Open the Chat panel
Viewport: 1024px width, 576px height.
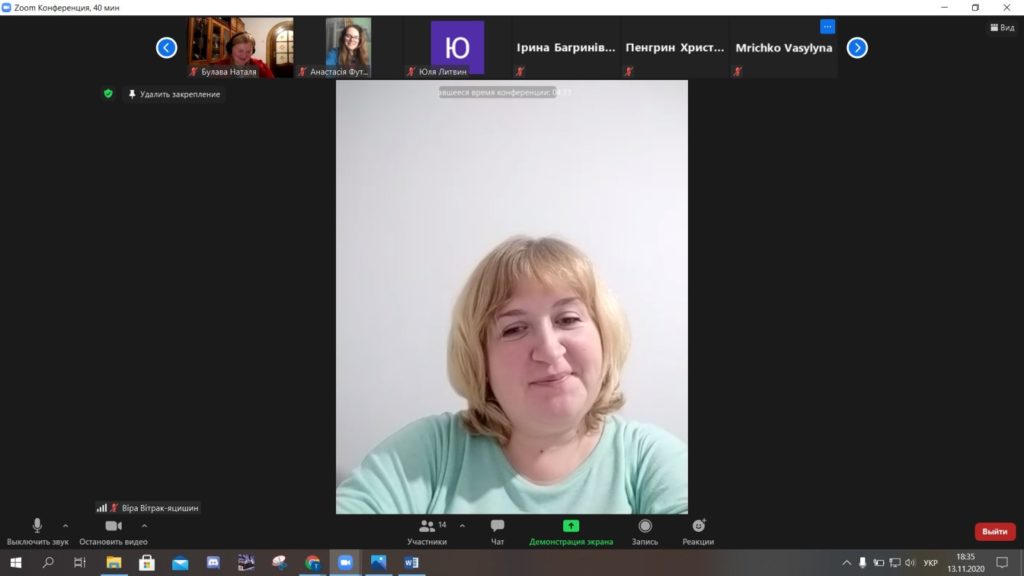click(497, 532)
